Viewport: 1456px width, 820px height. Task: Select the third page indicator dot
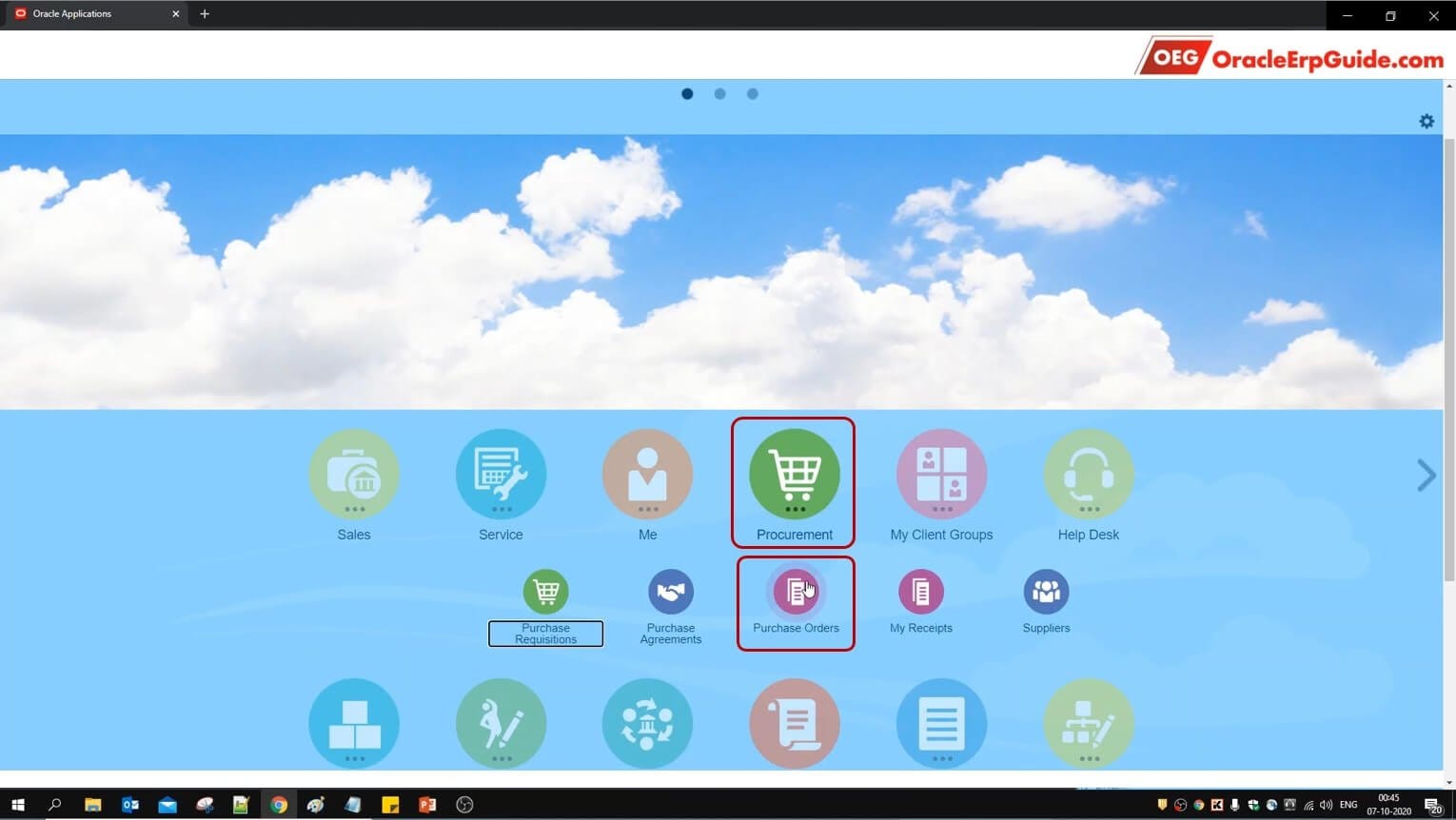point(752,93)
